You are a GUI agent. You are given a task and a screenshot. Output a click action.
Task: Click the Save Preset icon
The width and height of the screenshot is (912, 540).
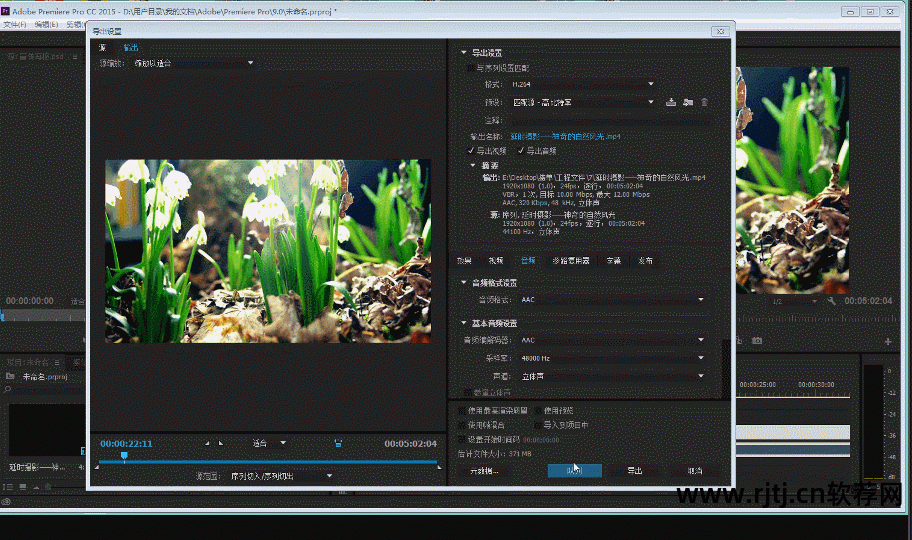(671, 102)
